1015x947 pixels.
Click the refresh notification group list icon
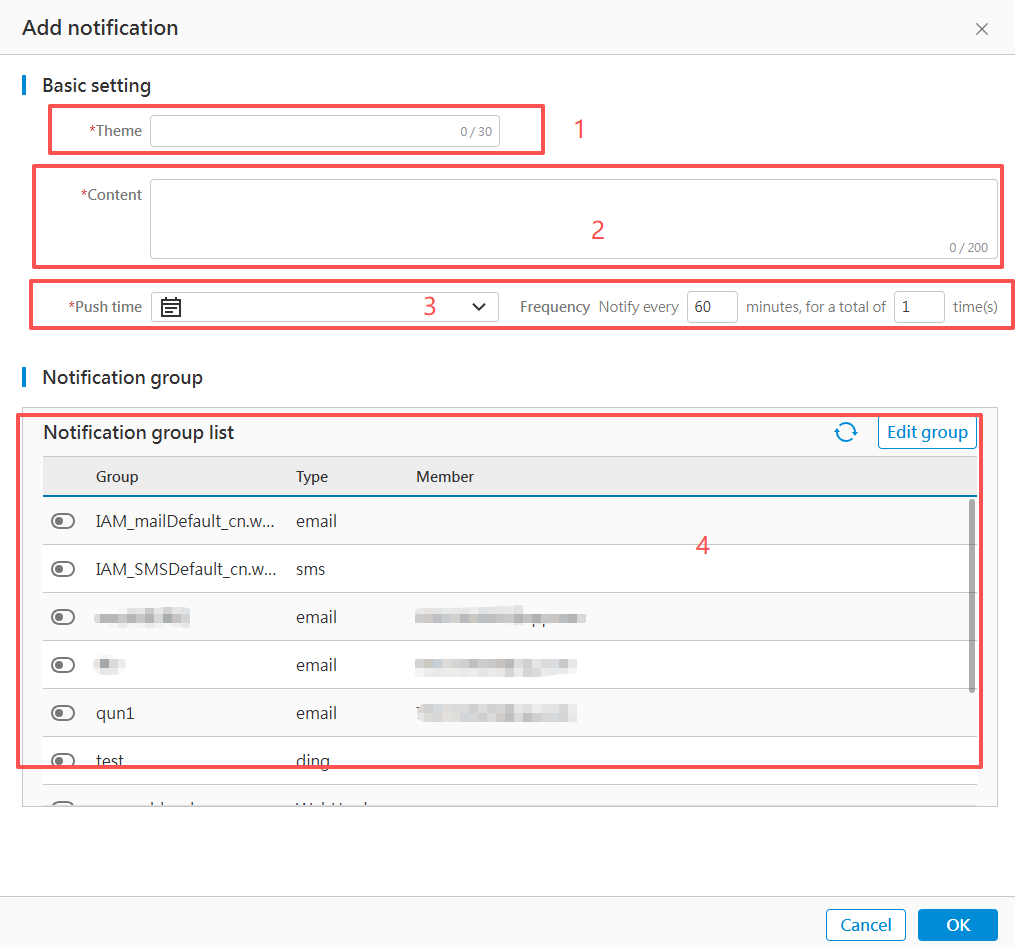click(x=846, y=432)
